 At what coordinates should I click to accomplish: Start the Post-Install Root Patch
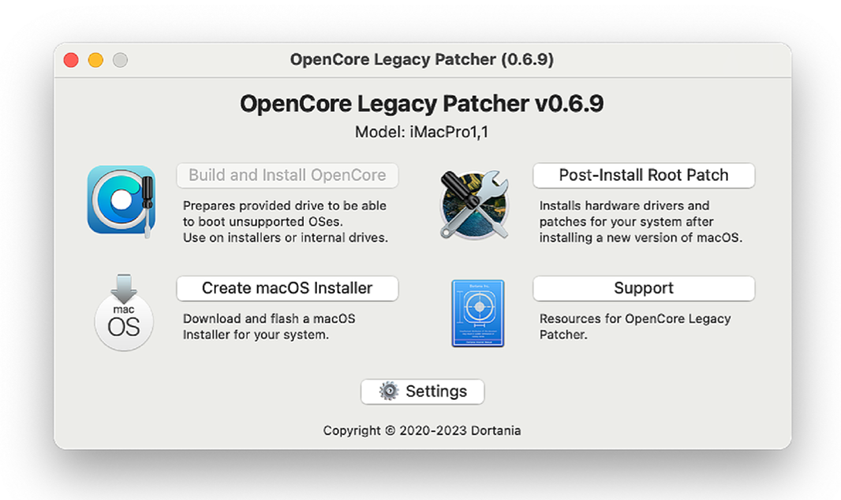pos(643,175)
